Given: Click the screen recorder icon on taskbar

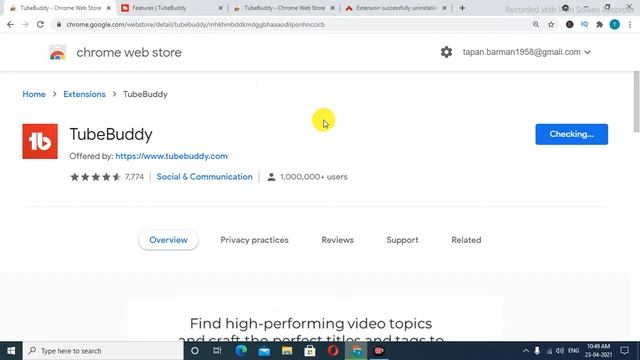Looking at the screenshot, I should point(379,351).
